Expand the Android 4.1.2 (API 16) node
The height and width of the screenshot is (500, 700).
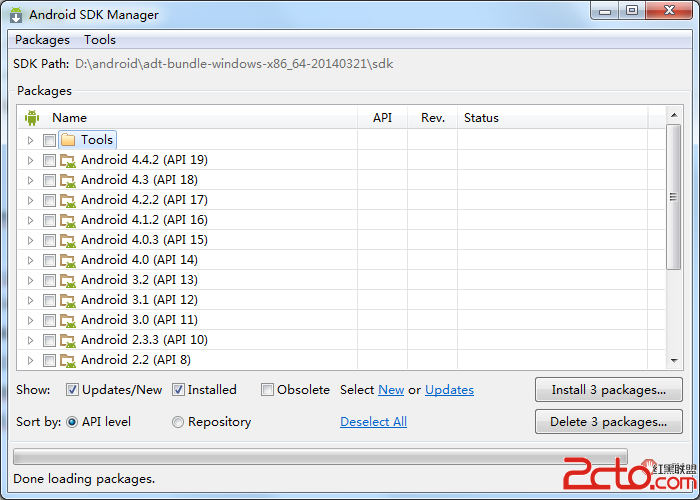30,220
